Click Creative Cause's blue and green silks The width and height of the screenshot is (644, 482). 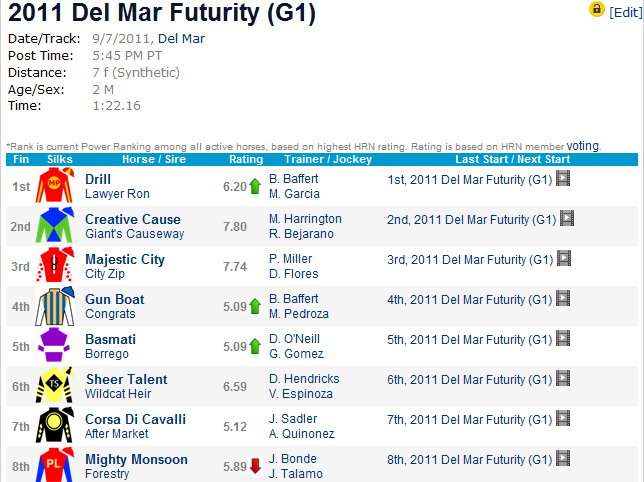(55, 225)
